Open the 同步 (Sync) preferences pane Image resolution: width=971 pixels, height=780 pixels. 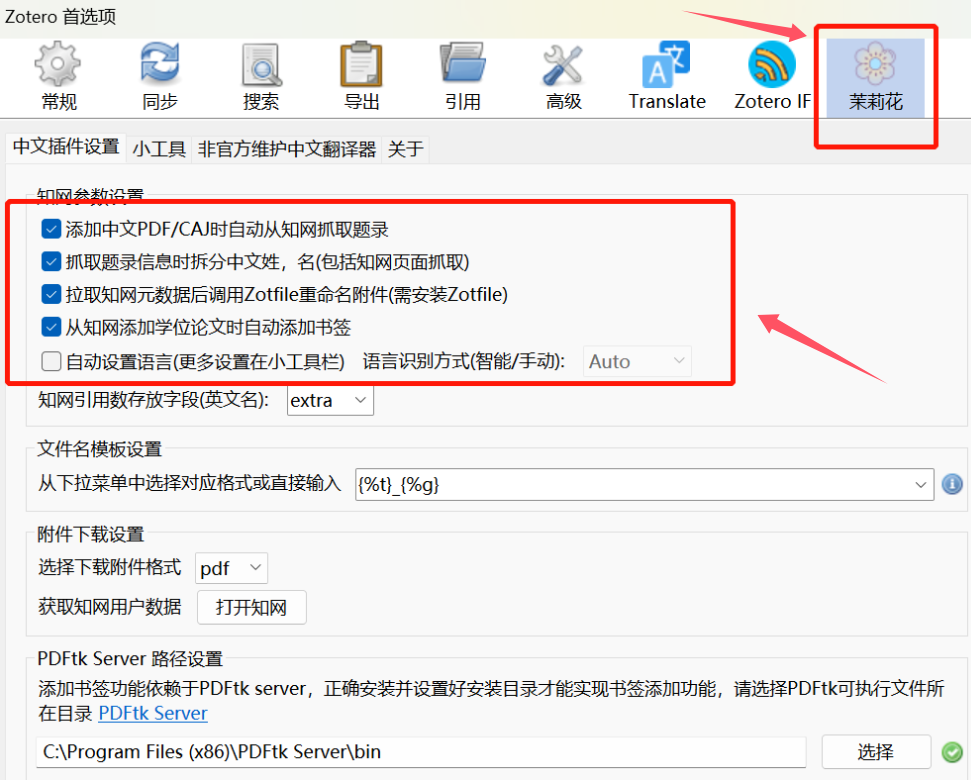(x=160, y=76)
